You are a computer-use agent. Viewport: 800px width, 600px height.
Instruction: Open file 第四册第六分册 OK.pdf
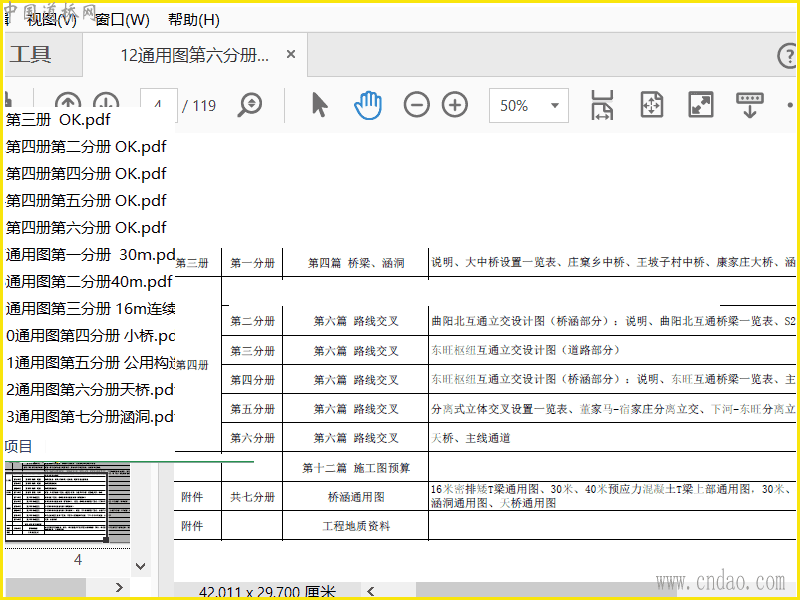point(86,228)
